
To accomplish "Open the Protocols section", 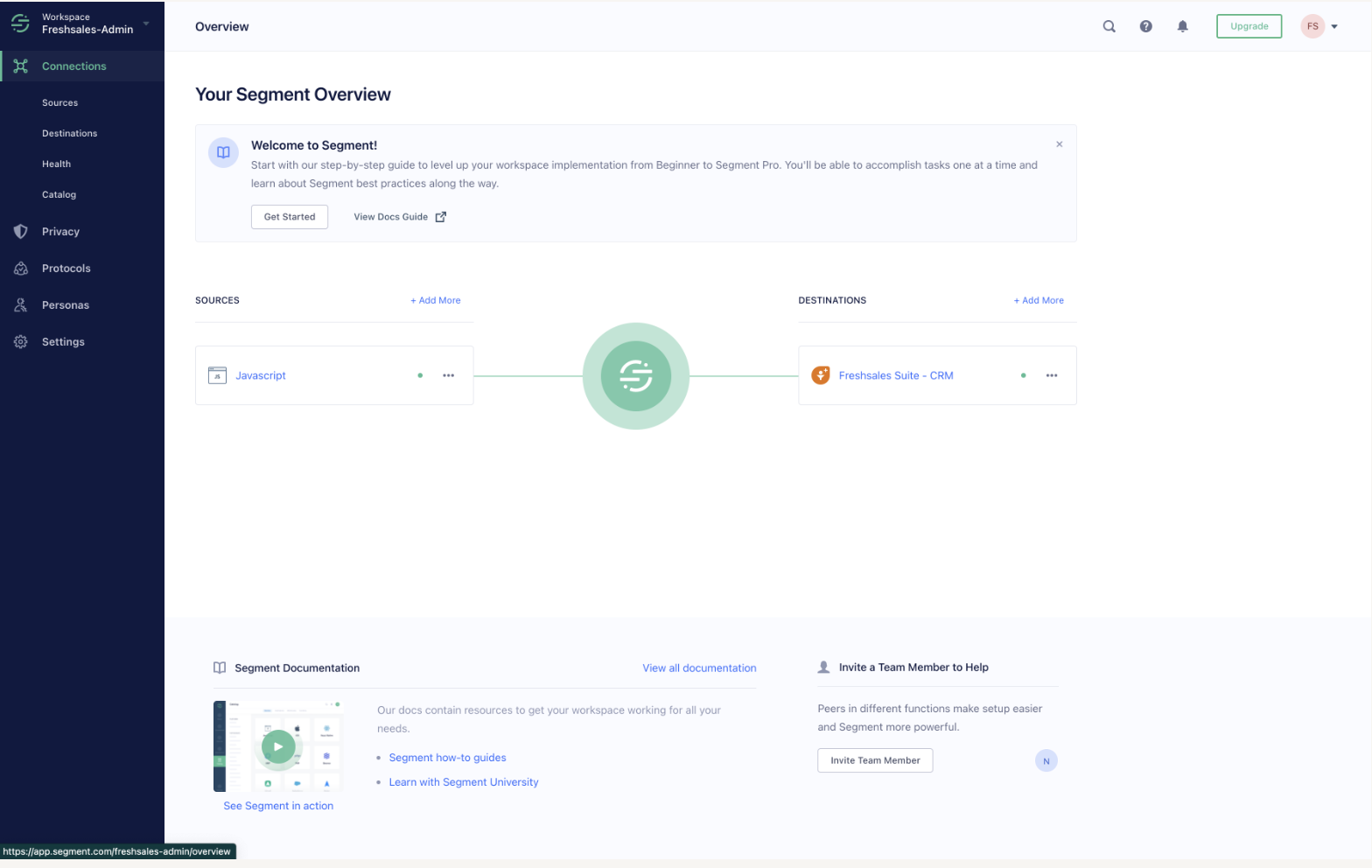I will (66, 269).
